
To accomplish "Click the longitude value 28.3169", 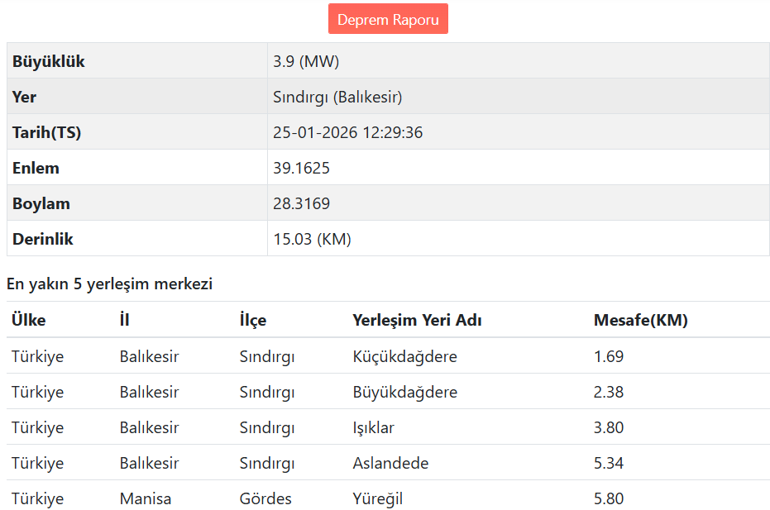I will 301,203.
